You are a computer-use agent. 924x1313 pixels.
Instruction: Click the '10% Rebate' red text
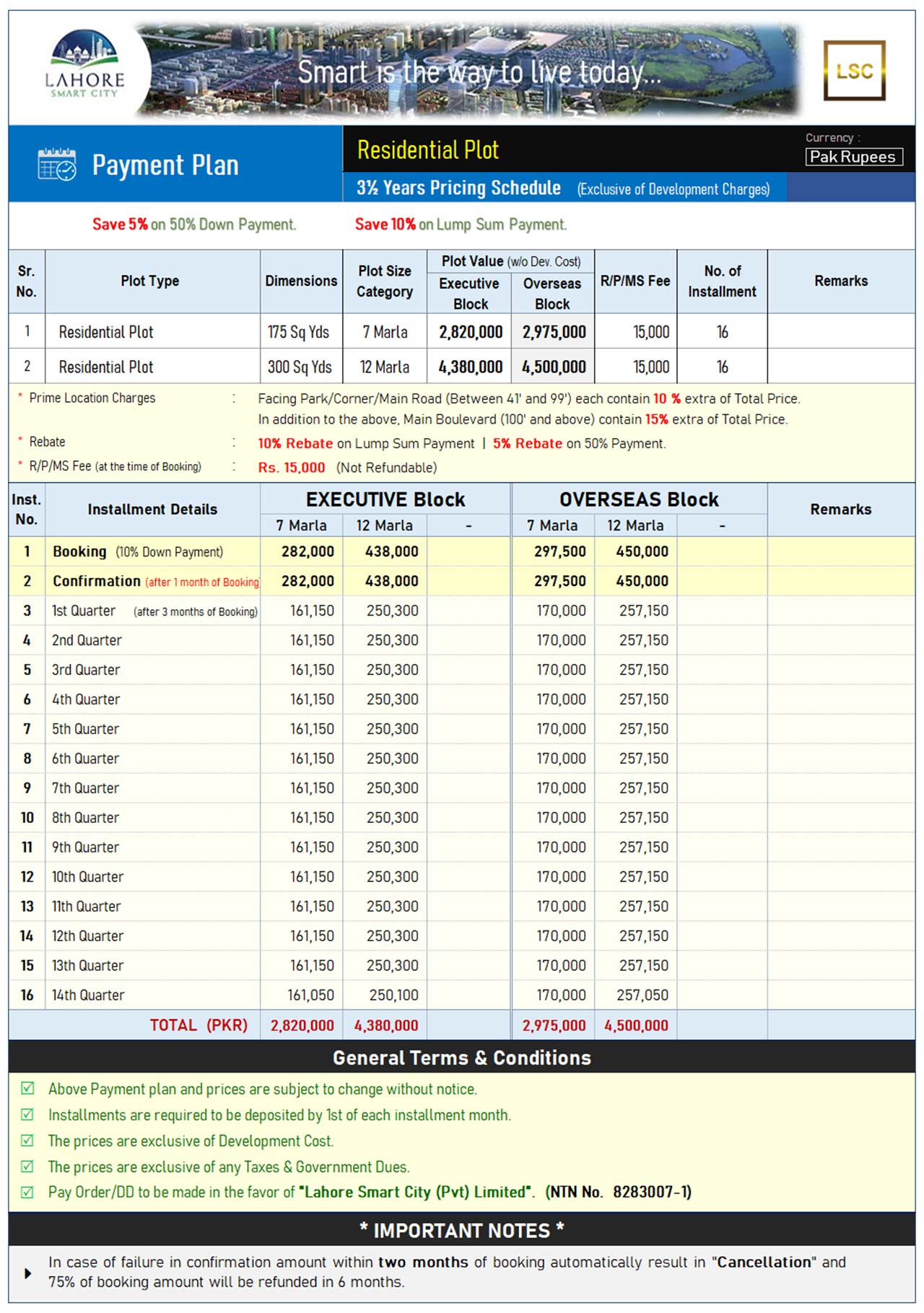295,443
